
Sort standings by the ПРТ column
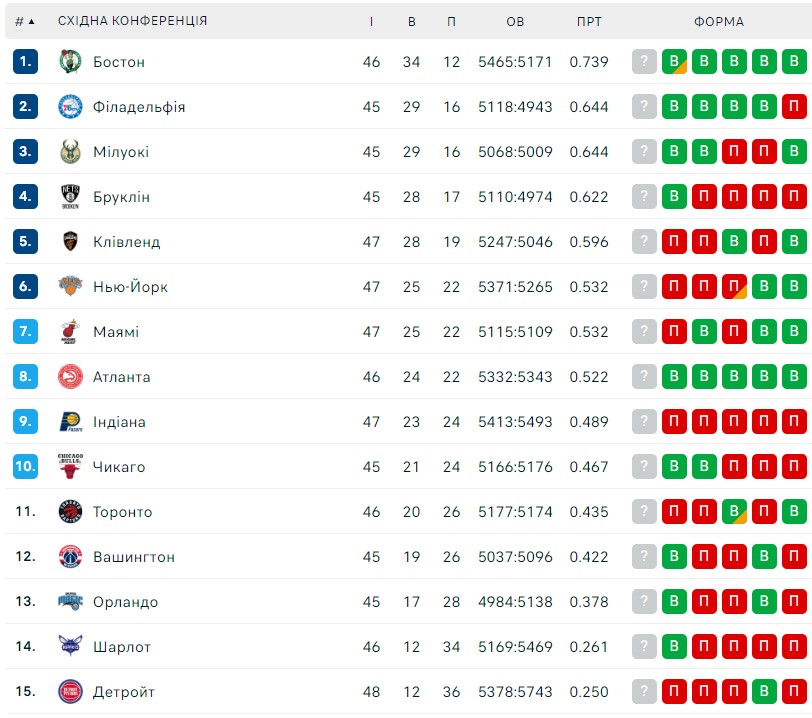589,22
